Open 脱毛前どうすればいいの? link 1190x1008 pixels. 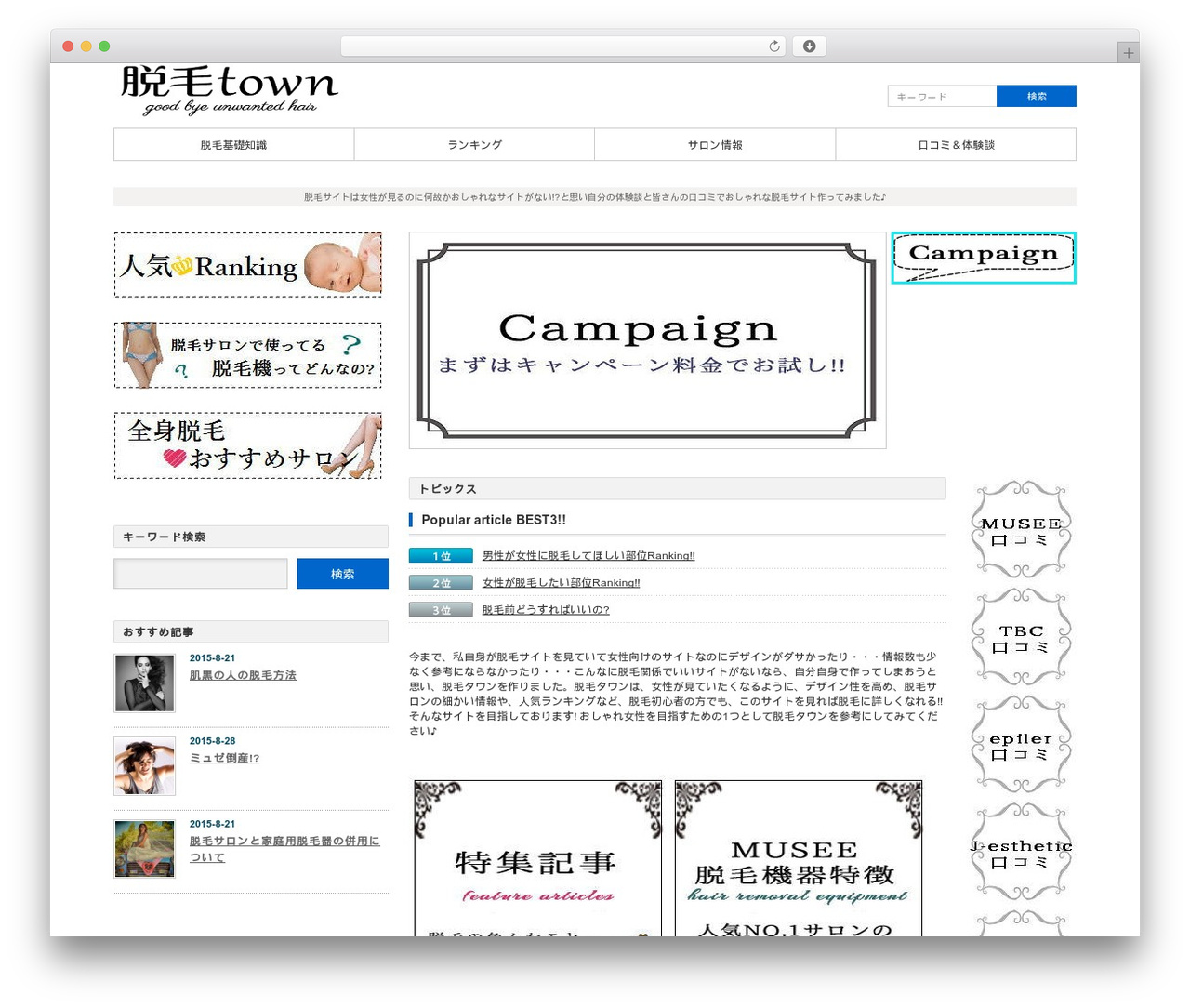[x=546, y=610]
